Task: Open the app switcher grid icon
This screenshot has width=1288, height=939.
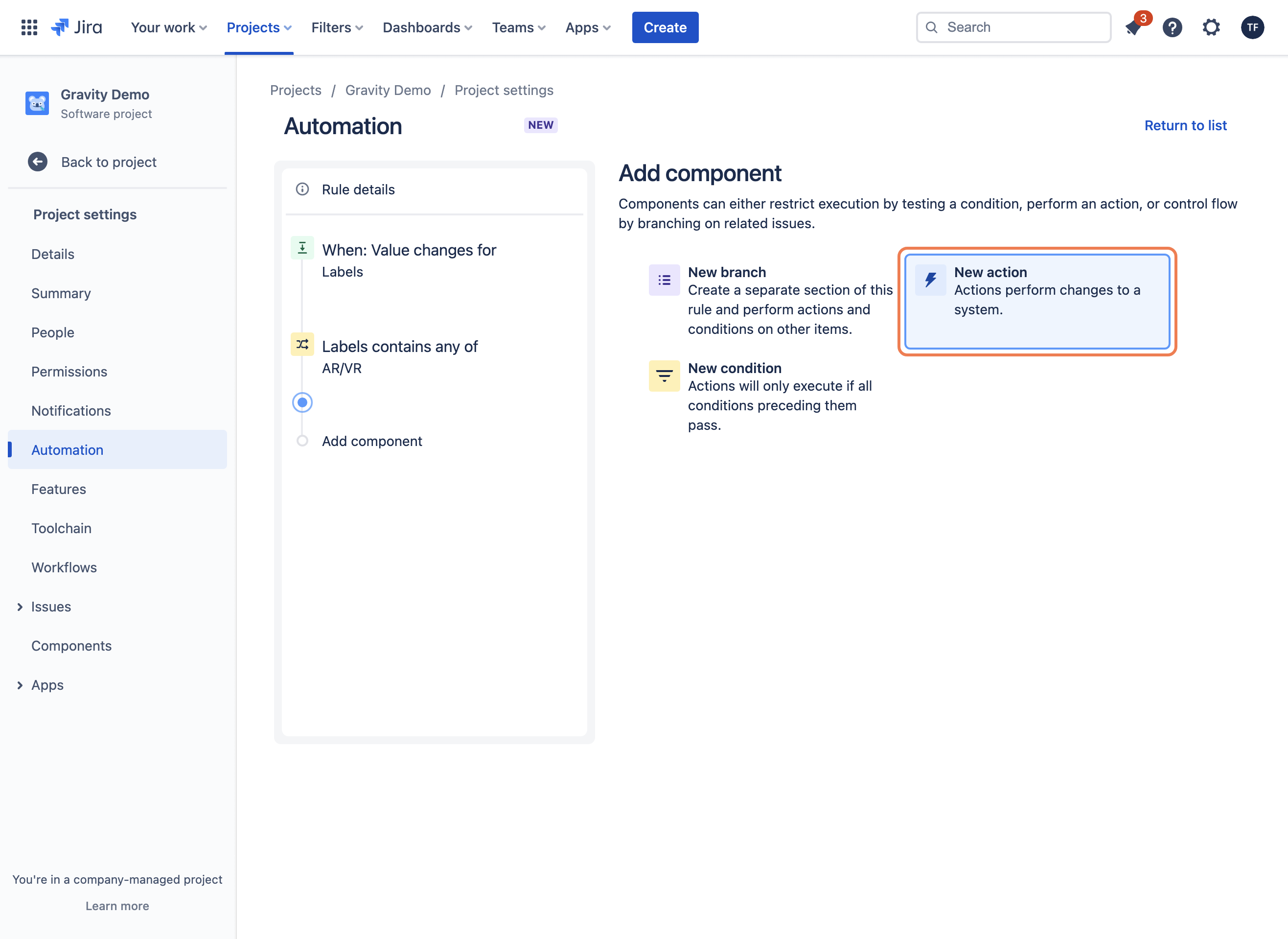Action: (x=29, y=27)
